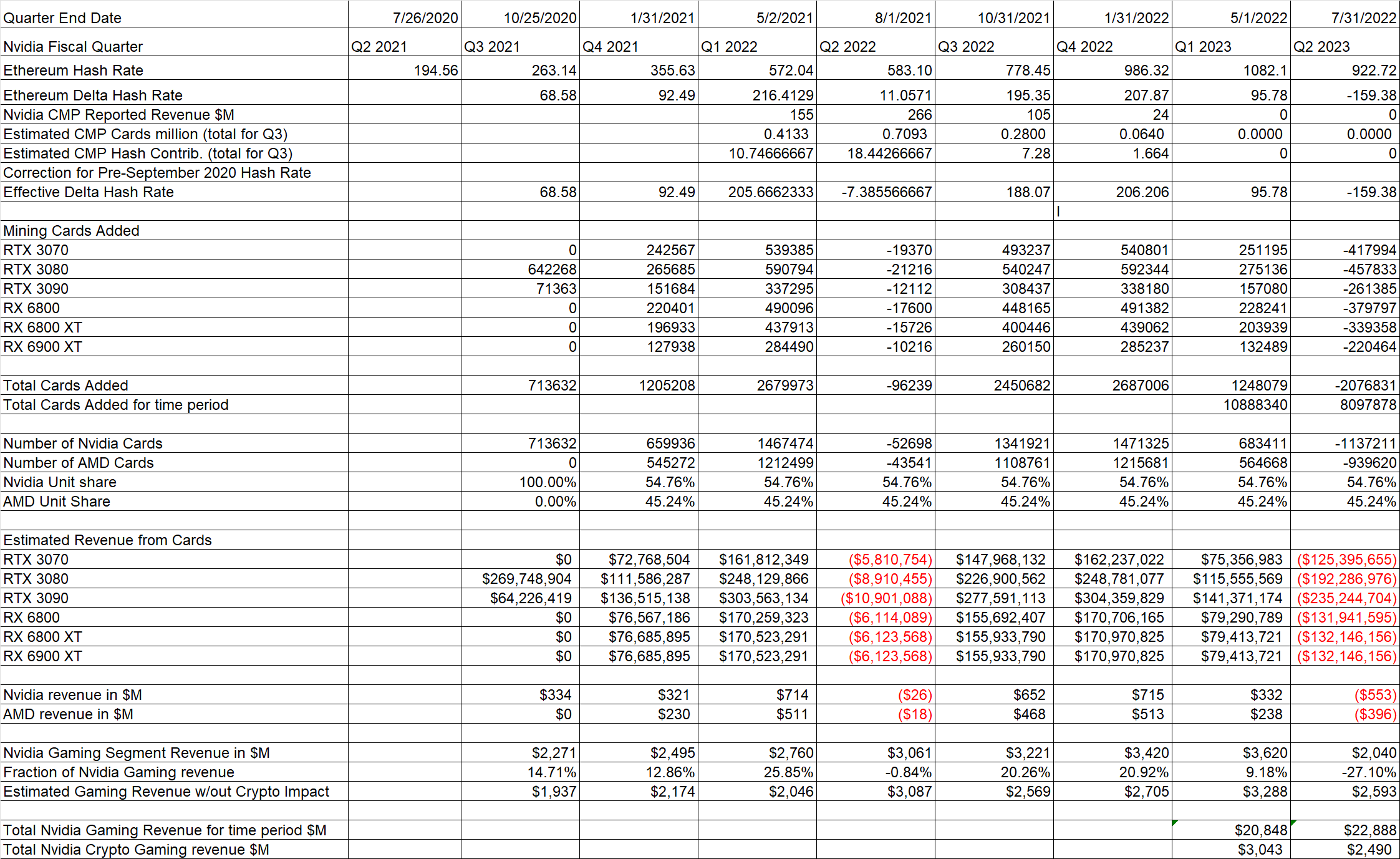Click Nvidia revenue ($553) cell
The image size is (1400, 859).
pyautogui.click(x=1345, y=694)
